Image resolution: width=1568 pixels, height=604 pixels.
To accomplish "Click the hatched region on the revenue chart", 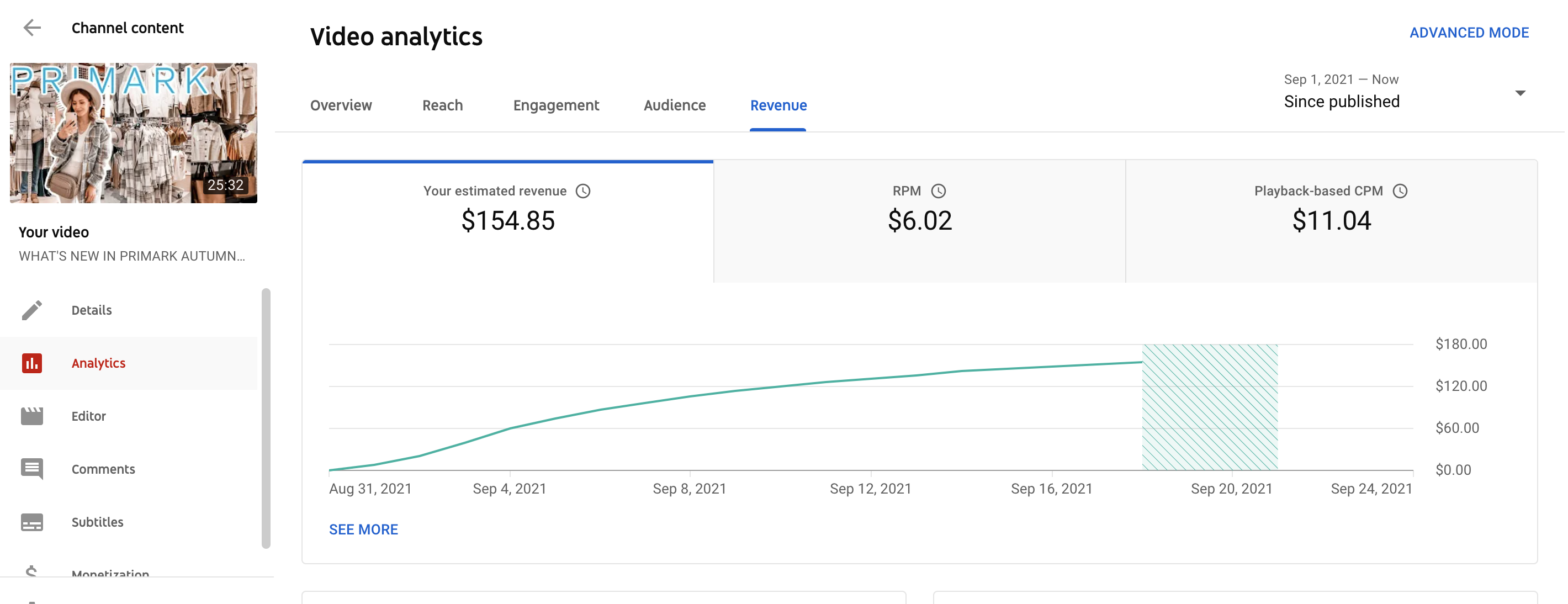I will 1210,407.
